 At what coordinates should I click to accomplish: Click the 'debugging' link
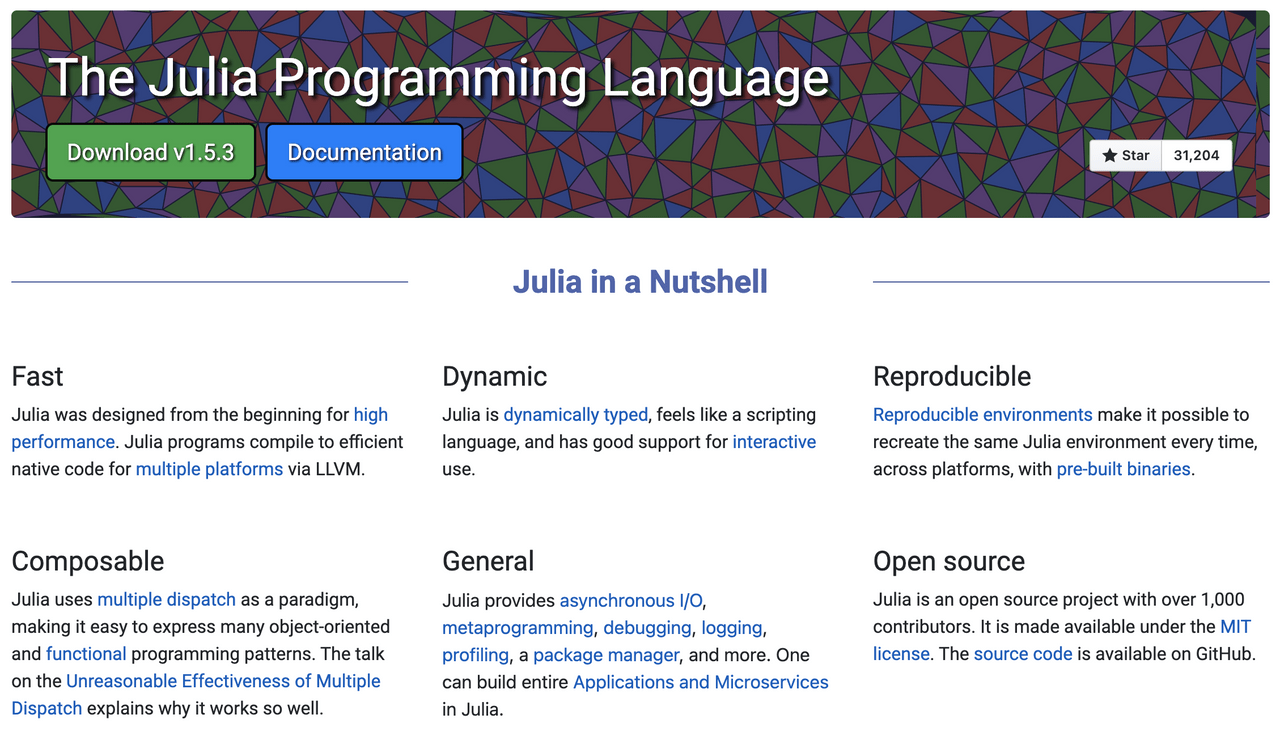647,627
